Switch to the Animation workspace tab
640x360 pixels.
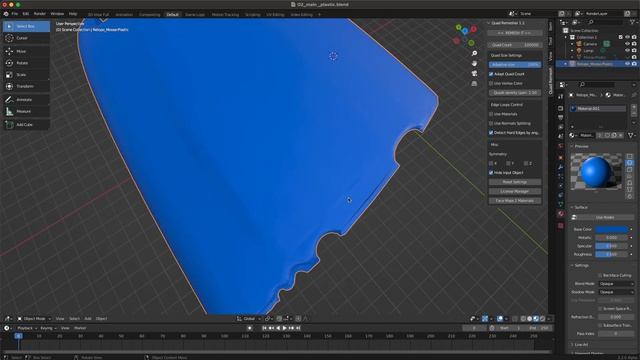124,15
